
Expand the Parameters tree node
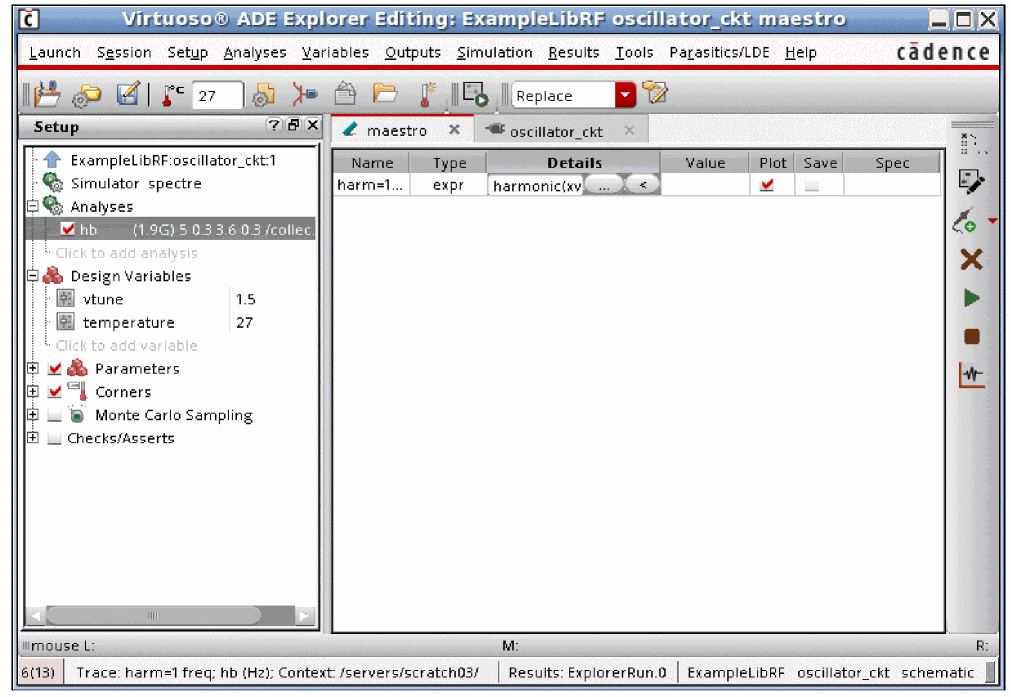[x=32, y=368]
